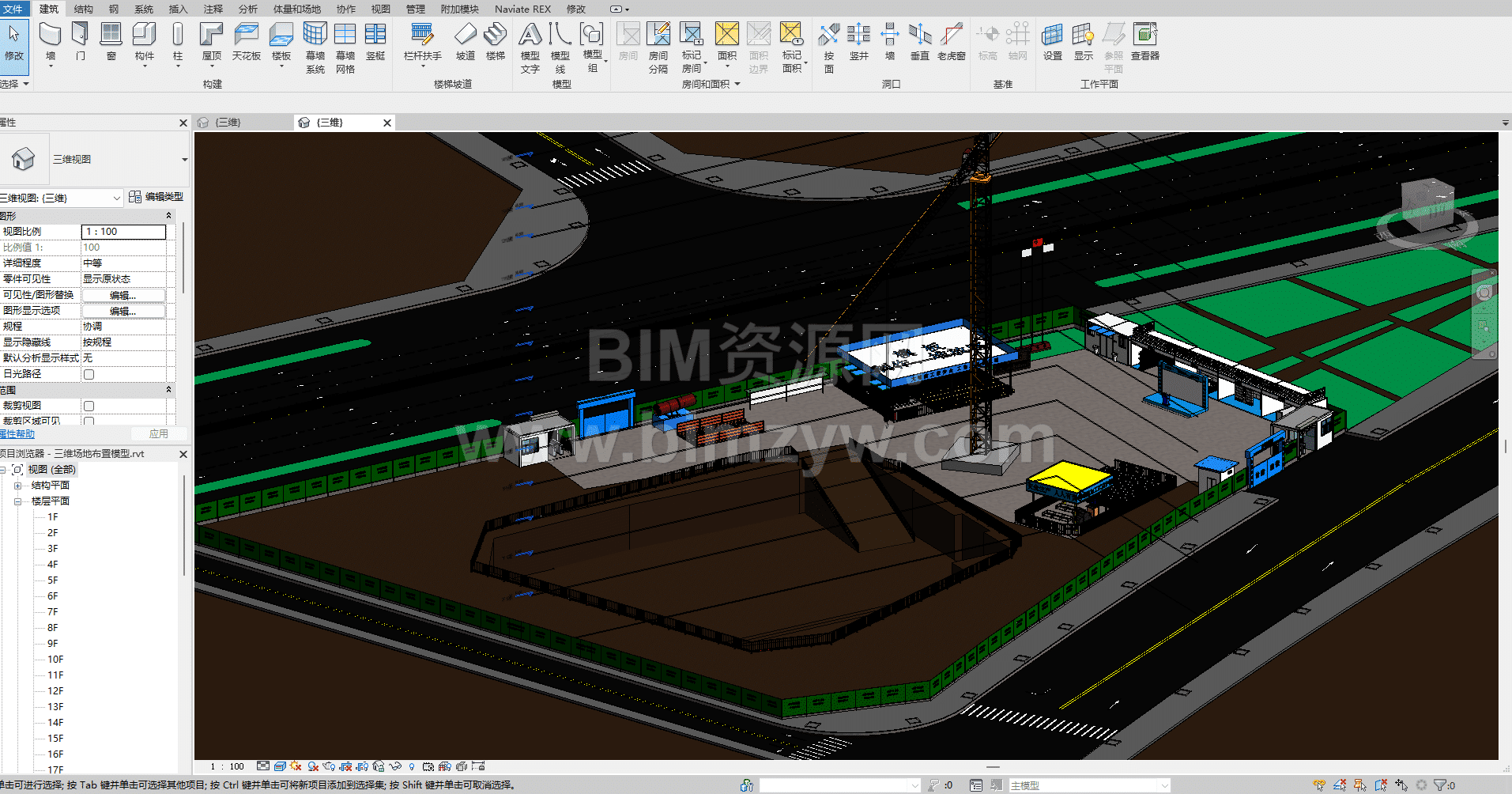Open the 三维视图: {三维} instance dropdown
1512x794 pixels.
click(116, 198)
